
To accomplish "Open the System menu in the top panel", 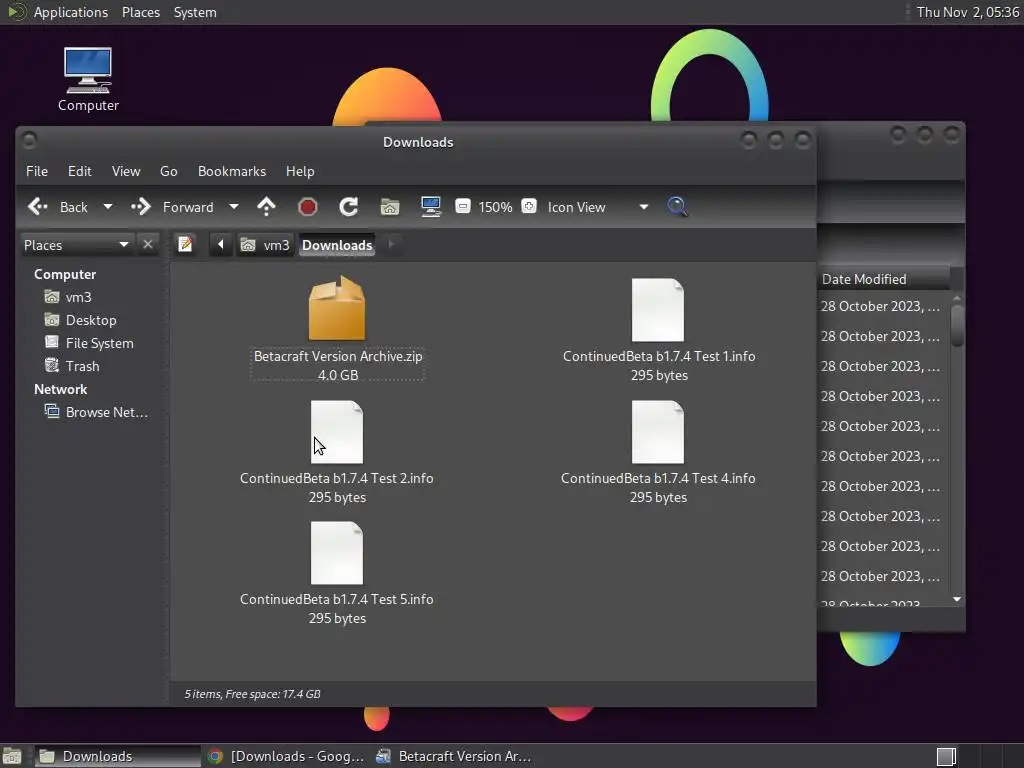I will [x=195, y=12].
